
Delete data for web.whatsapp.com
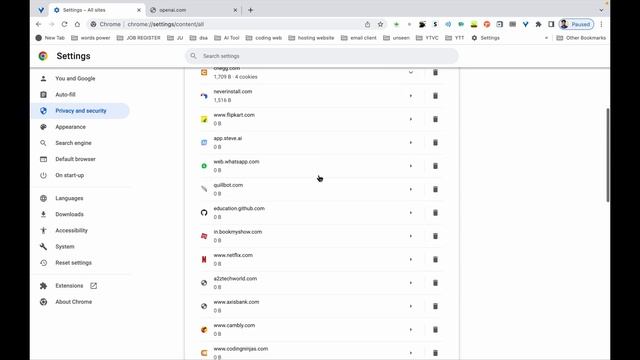click(x=435, y=166)
